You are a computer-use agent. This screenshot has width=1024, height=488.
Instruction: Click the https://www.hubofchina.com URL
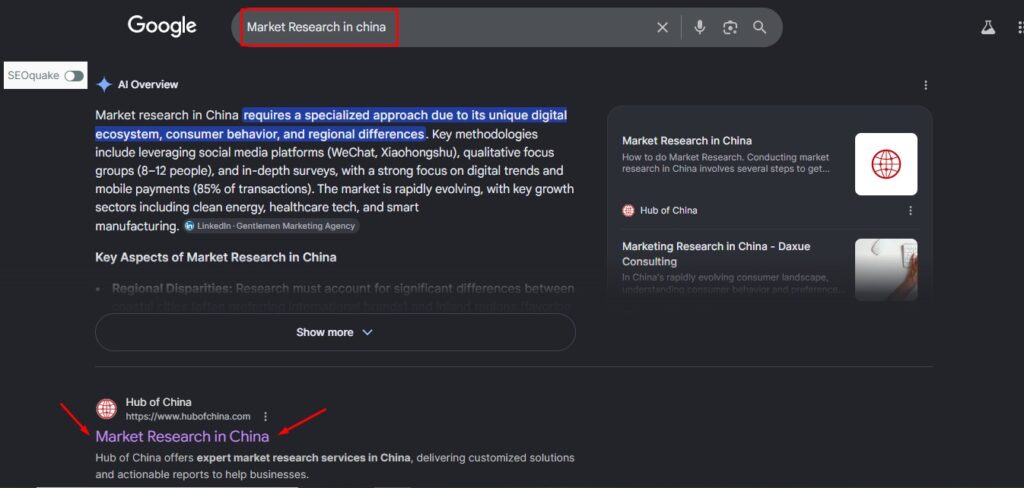coord(188,416)
